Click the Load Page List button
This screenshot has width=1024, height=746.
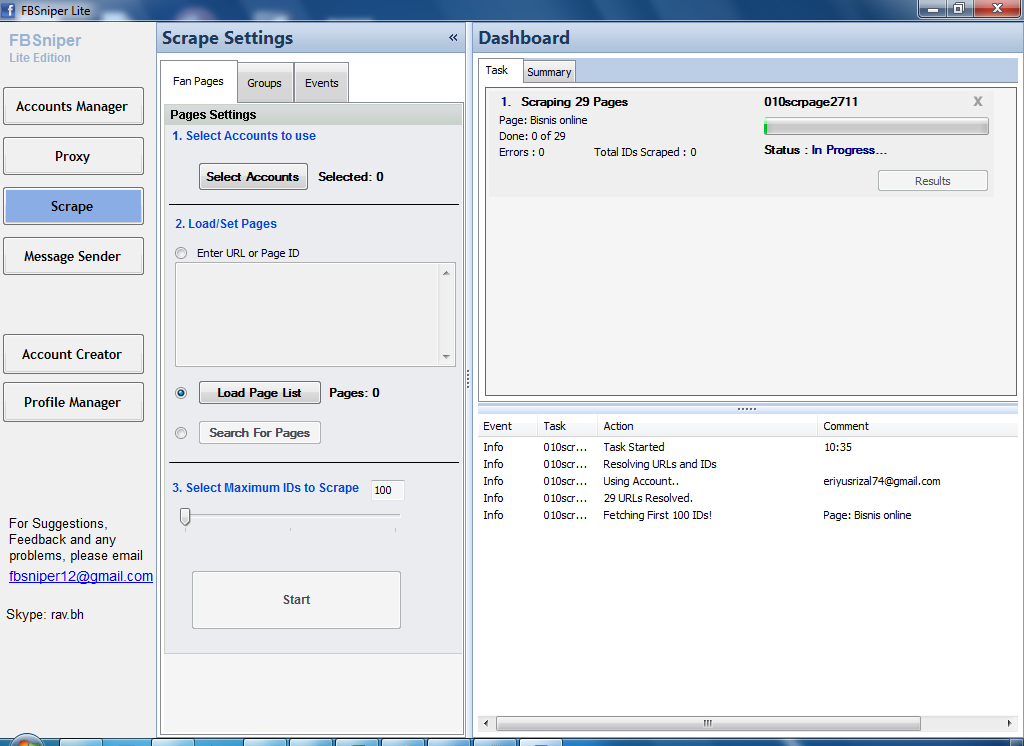259,393
